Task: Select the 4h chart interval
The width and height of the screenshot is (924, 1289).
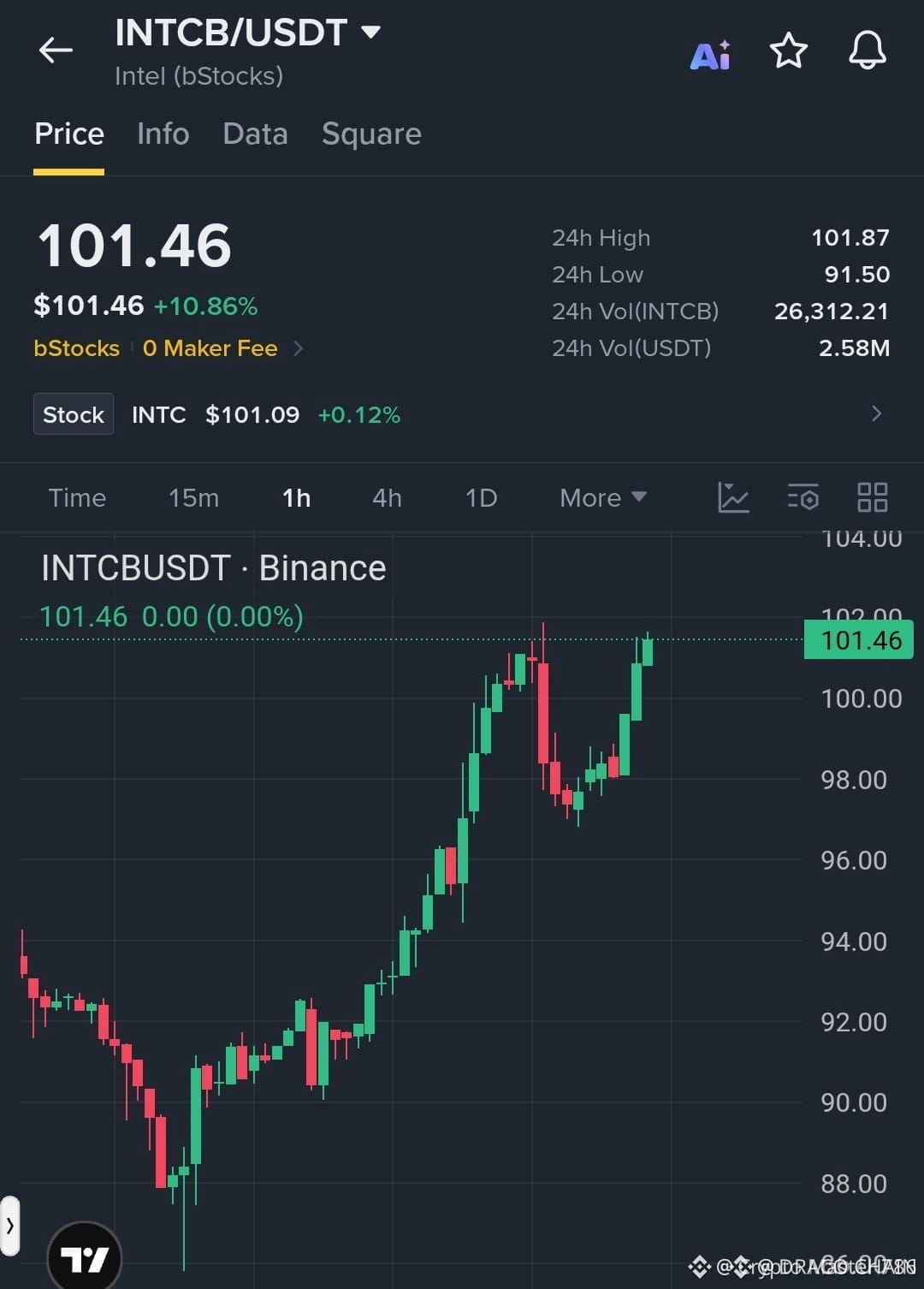Action: click(x=387, y=498)
